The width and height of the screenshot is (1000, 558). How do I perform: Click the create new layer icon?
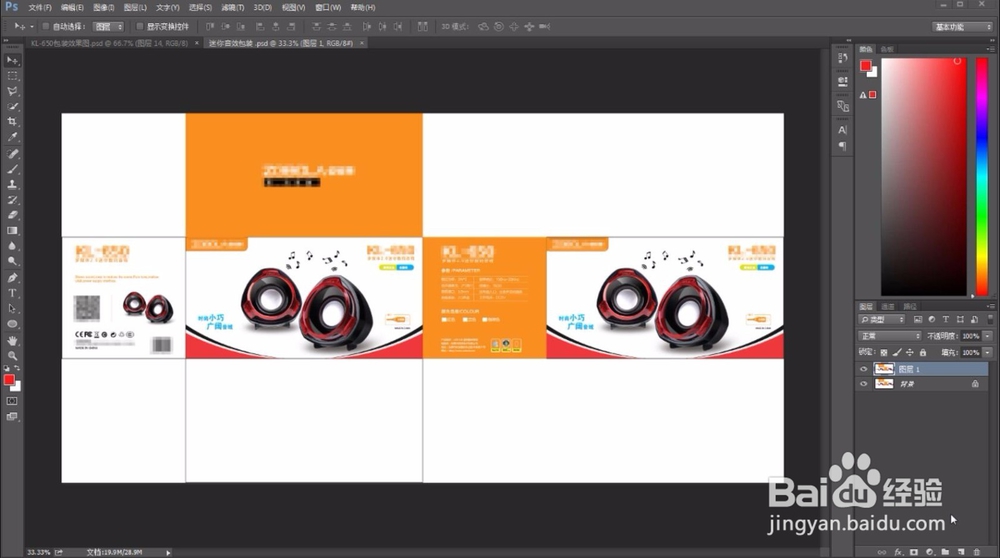coord(960,552)
